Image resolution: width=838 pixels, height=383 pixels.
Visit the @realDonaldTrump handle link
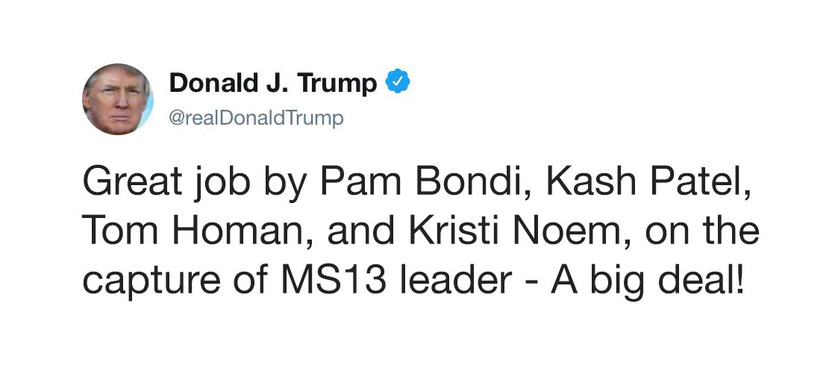pyautogui.click(x=256, y=118)
